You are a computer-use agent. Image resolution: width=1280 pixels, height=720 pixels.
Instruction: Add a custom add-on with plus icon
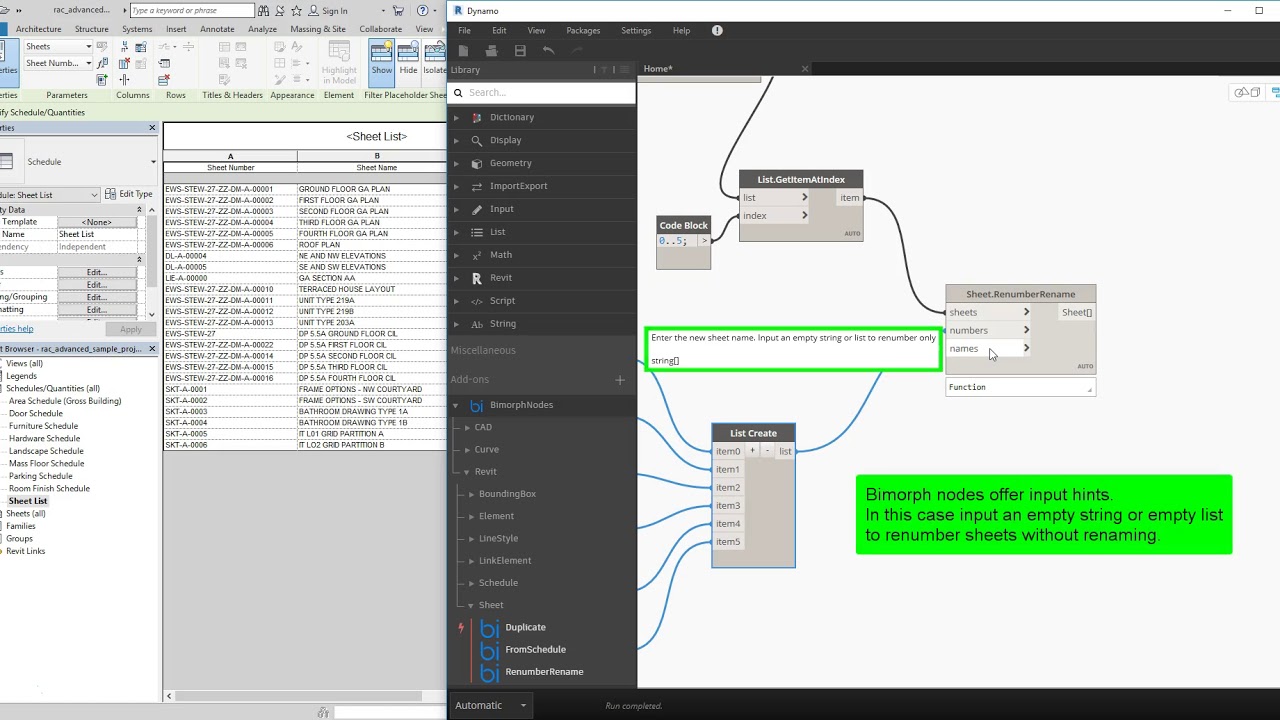620,380
